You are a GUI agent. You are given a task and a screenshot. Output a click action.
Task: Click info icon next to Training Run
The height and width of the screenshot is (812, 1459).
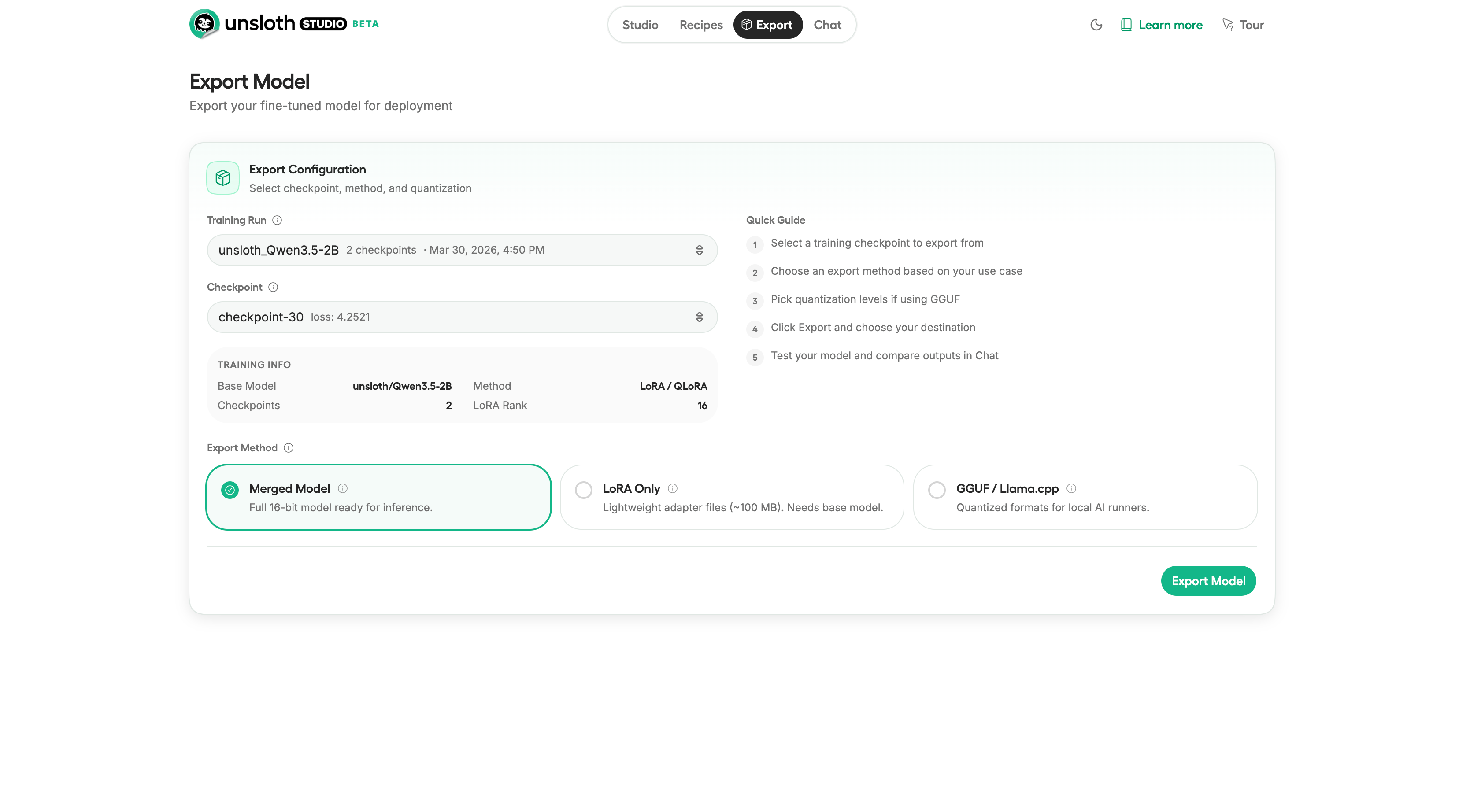pos(277,220)
